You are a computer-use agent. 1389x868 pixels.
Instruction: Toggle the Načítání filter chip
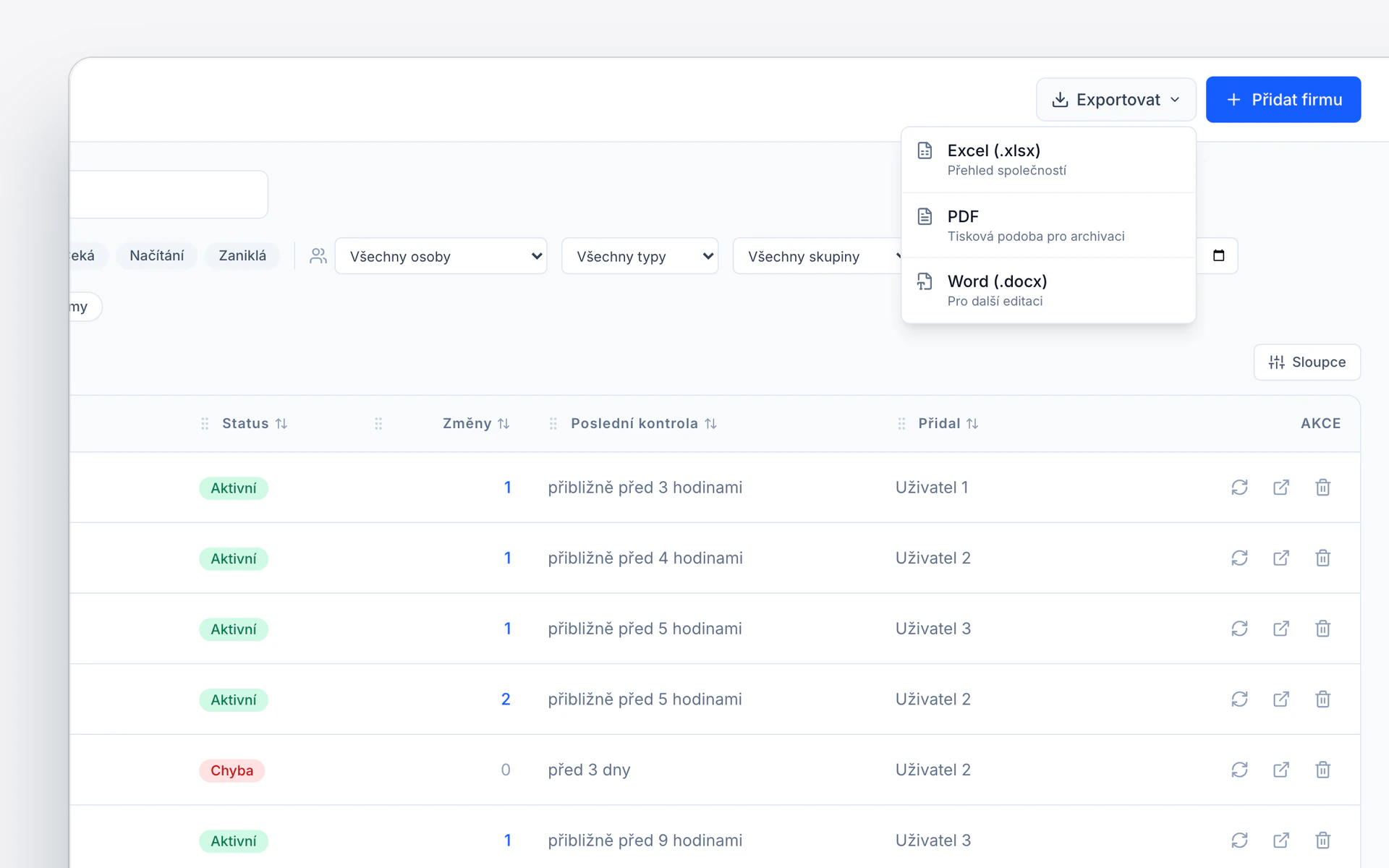tap(157, 255)
